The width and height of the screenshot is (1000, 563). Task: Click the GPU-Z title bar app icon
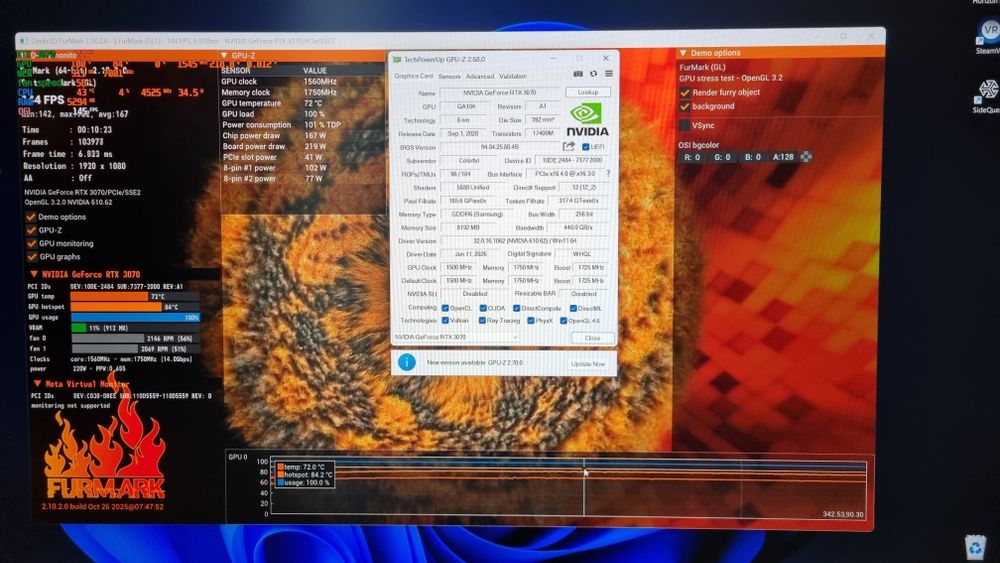(x=397, y=59)
